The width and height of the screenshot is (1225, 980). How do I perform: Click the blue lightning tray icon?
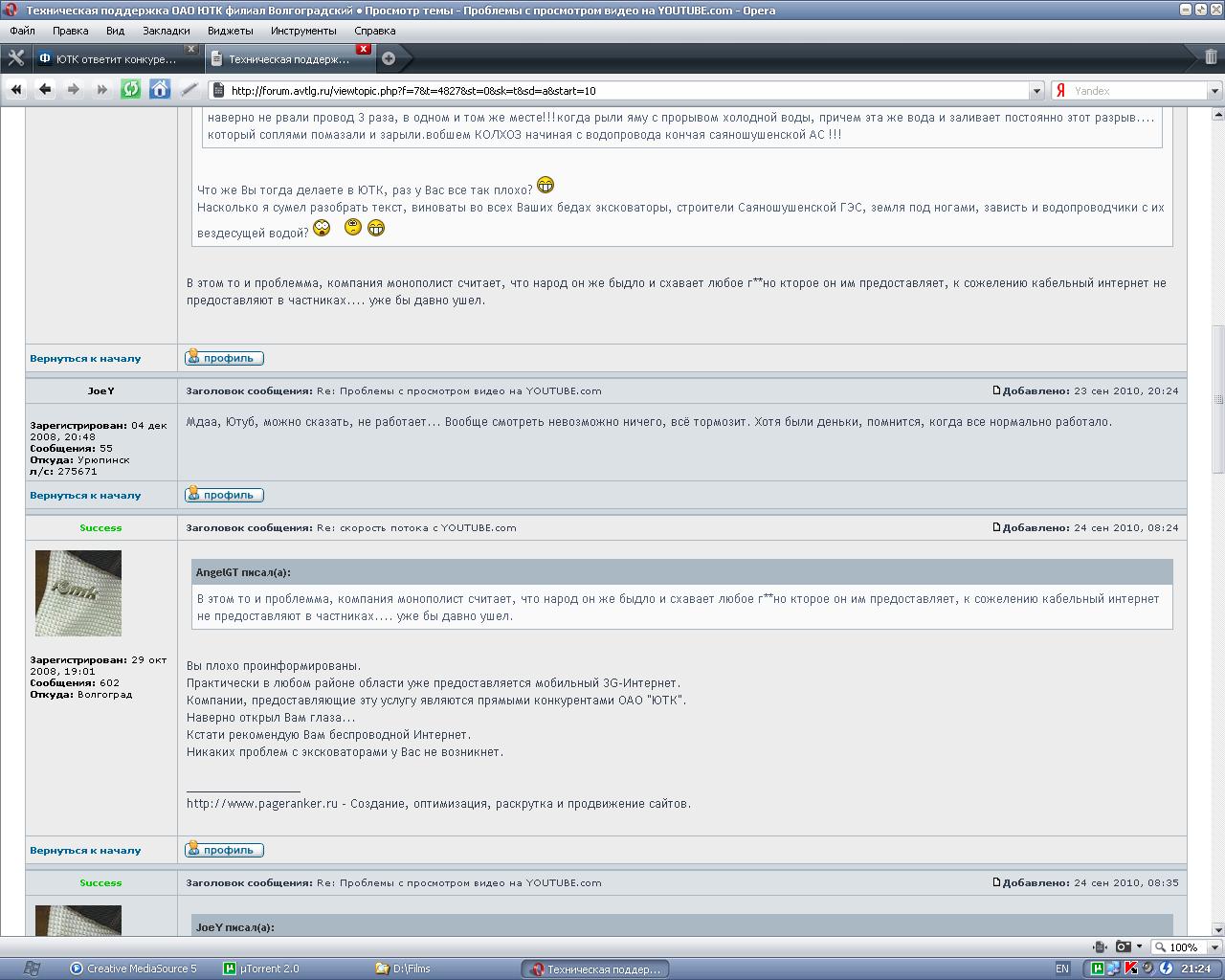pos(1166,969)
